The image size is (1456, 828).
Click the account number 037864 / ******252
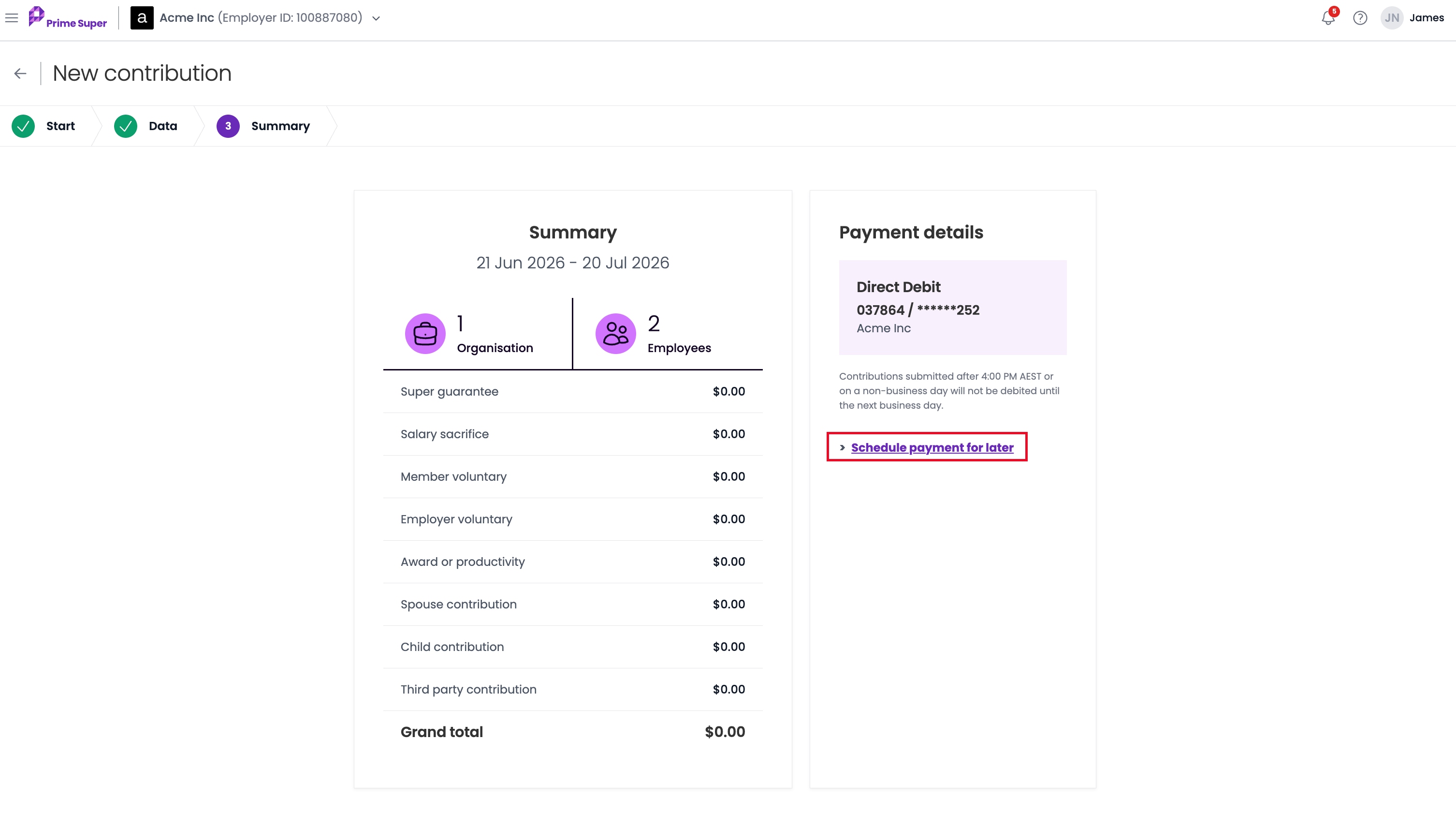tap(918, 310)
